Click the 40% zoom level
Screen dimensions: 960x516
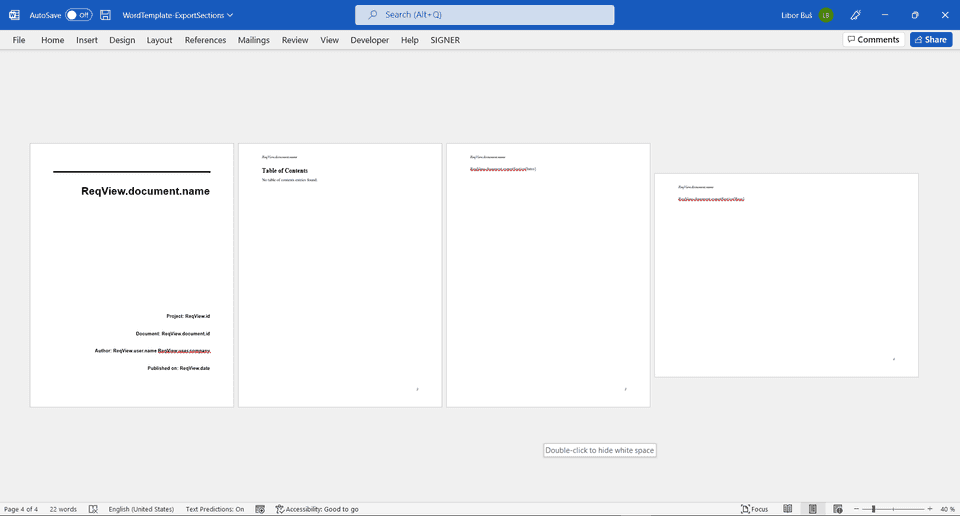click(947, 509)
